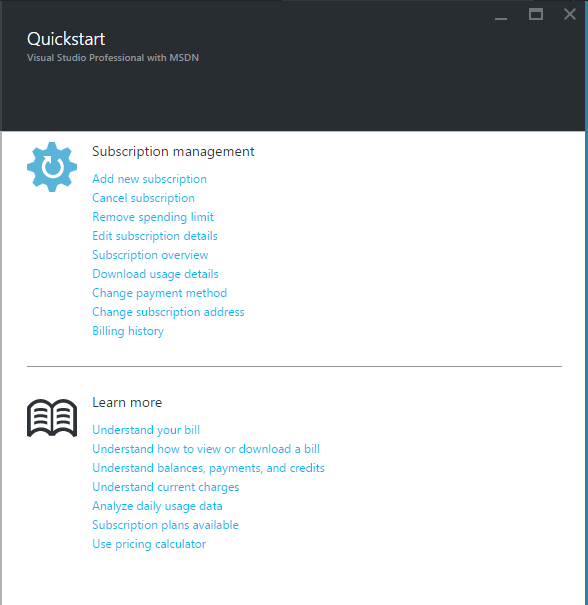Click Understand current charges link
This screenshot has height=605, width=588.
[x=166, y=487]
